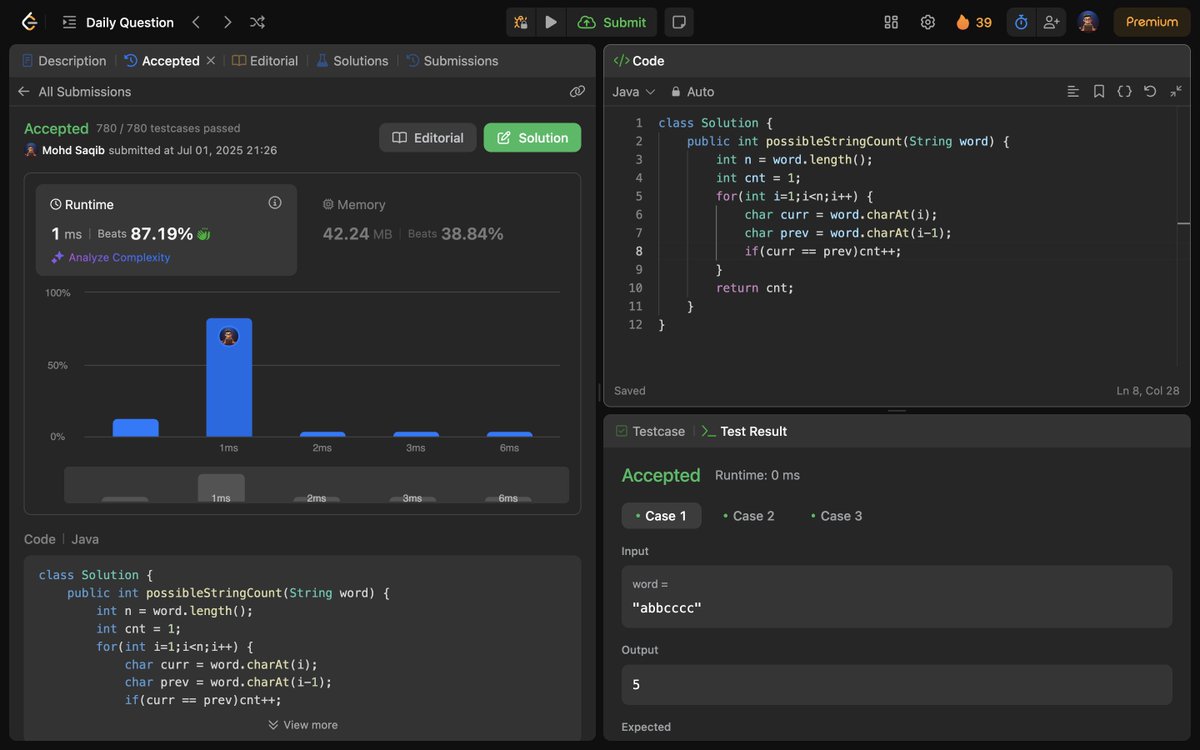This screenshot has width=1200, height=750.
Task: Click the 6ms marker on range slider
Action: point(508,498)
